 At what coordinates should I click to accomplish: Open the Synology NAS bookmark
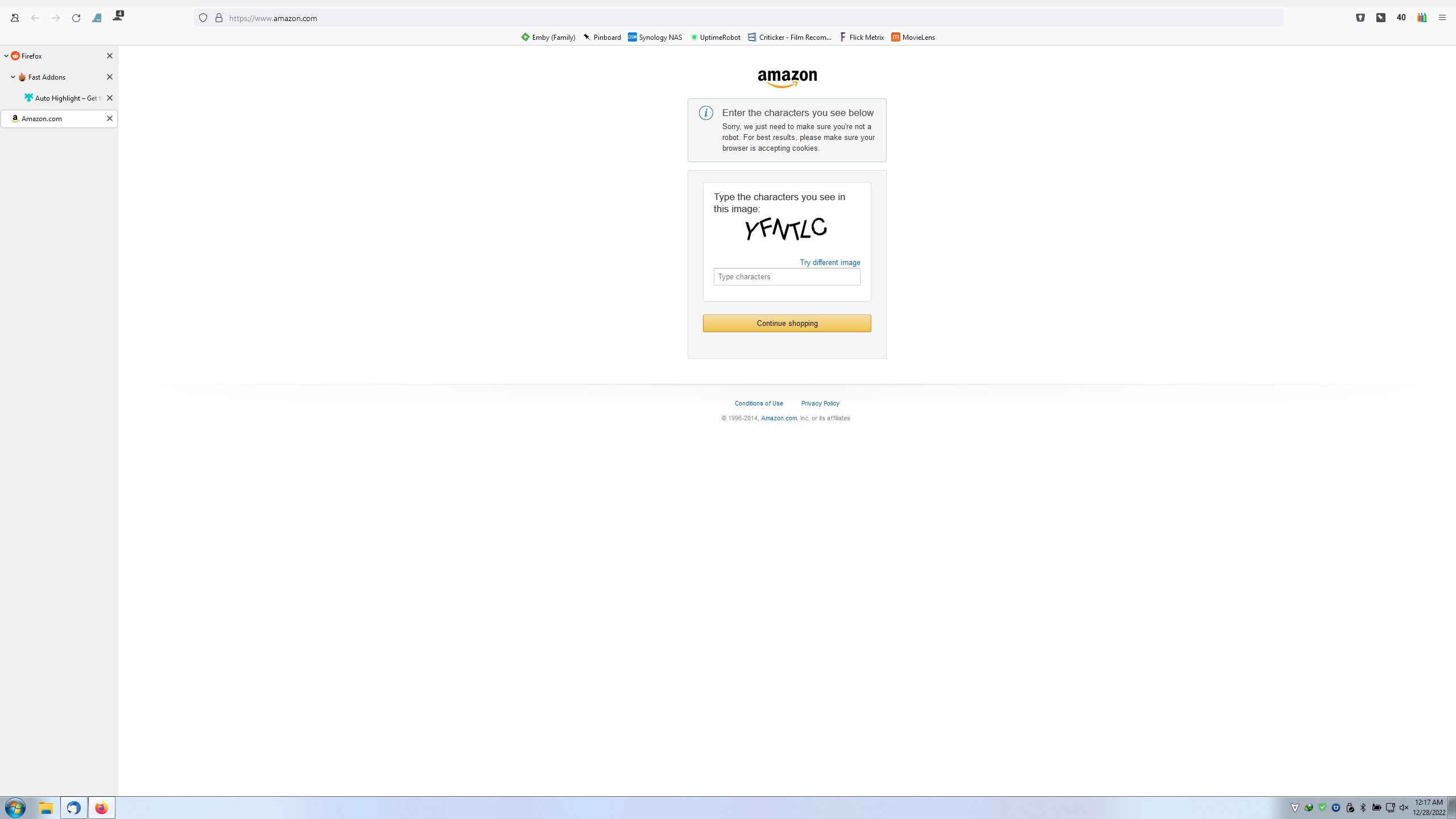pyautogui.click(x=655, y=38)
